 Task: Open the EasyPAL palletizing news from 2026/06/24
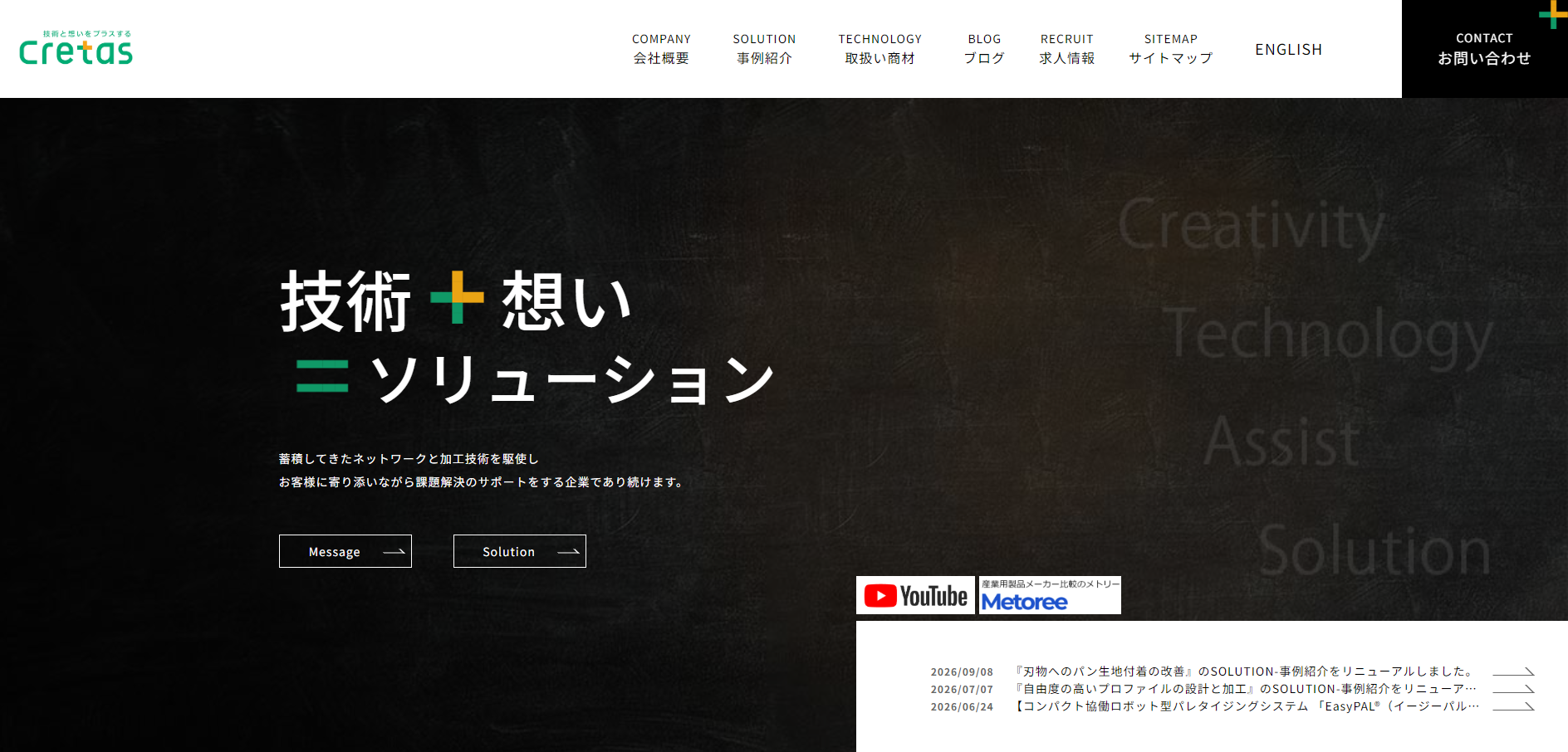pyautogui.click(x=1246, y=706)
